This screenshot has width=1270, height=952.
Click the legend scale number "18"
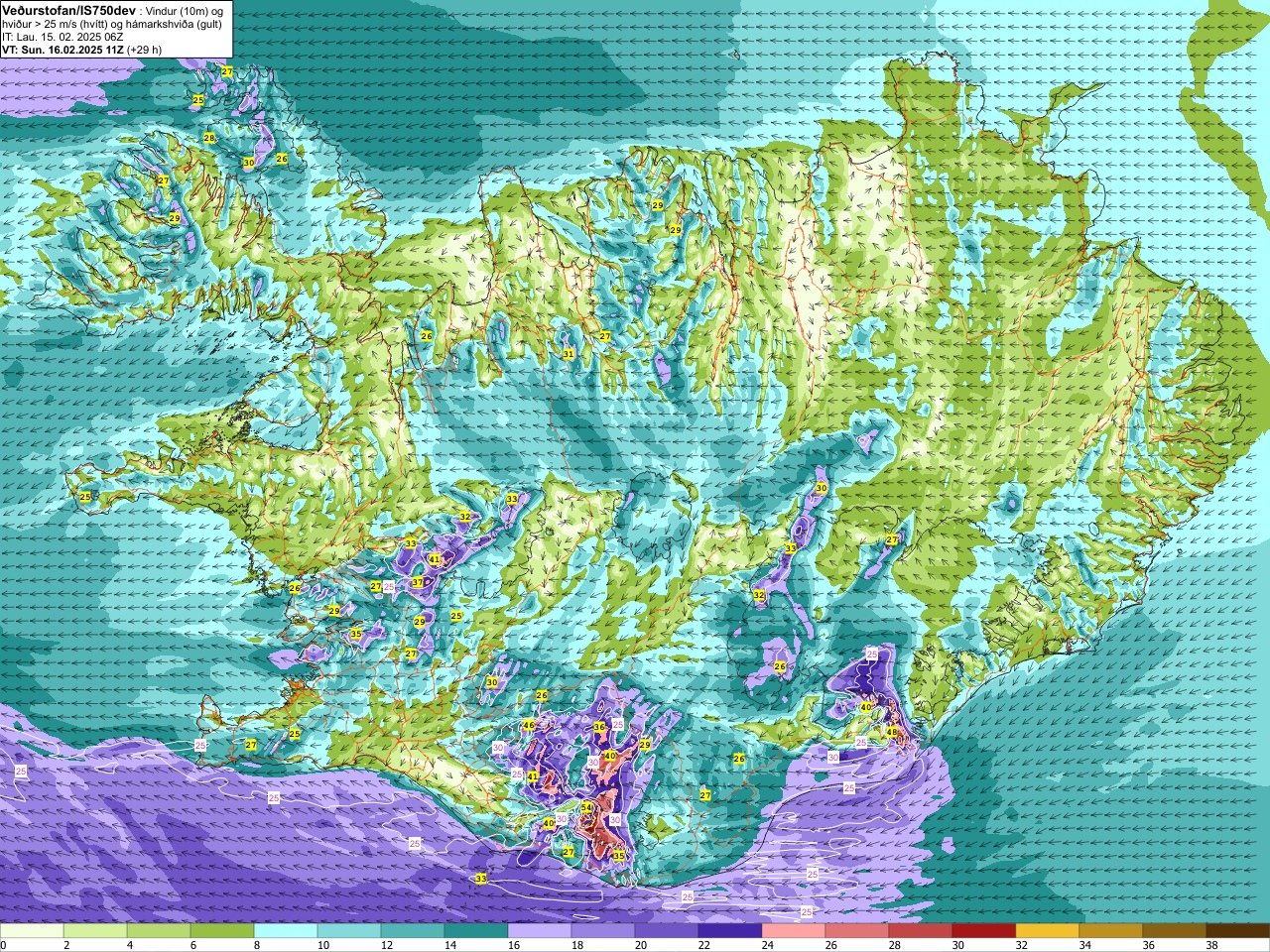(x=577, y=945)
